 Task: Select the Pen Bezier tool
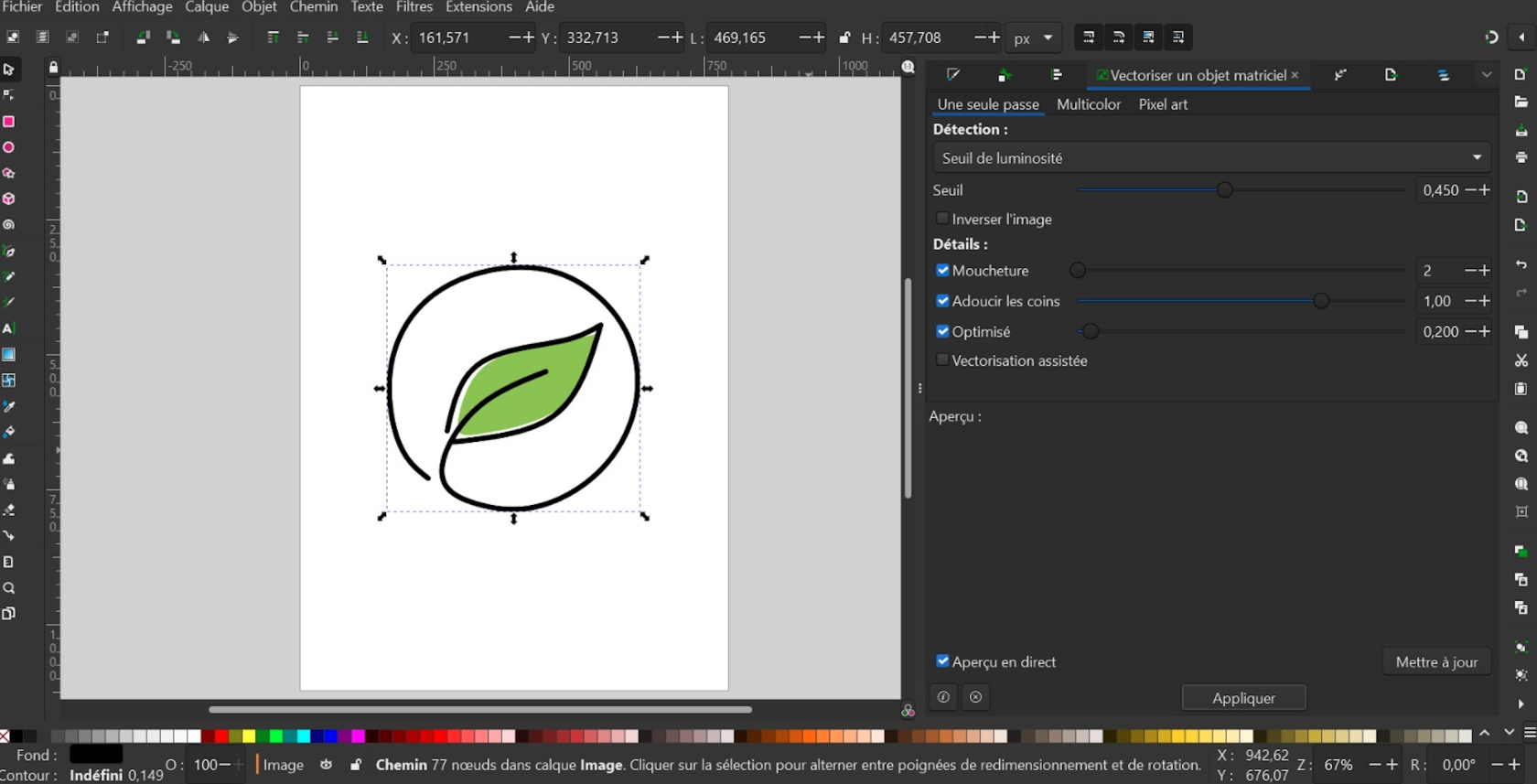click(x=9, y=251)
